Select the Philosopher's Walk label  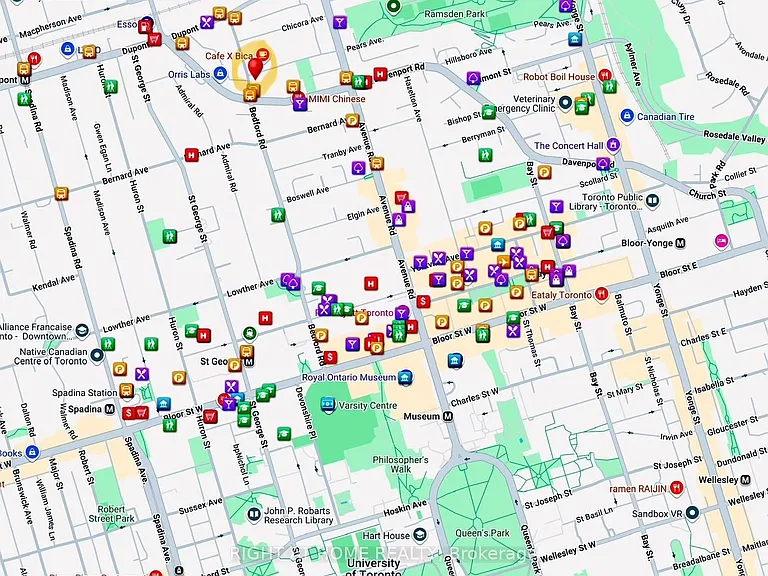(x=401, y=464)
